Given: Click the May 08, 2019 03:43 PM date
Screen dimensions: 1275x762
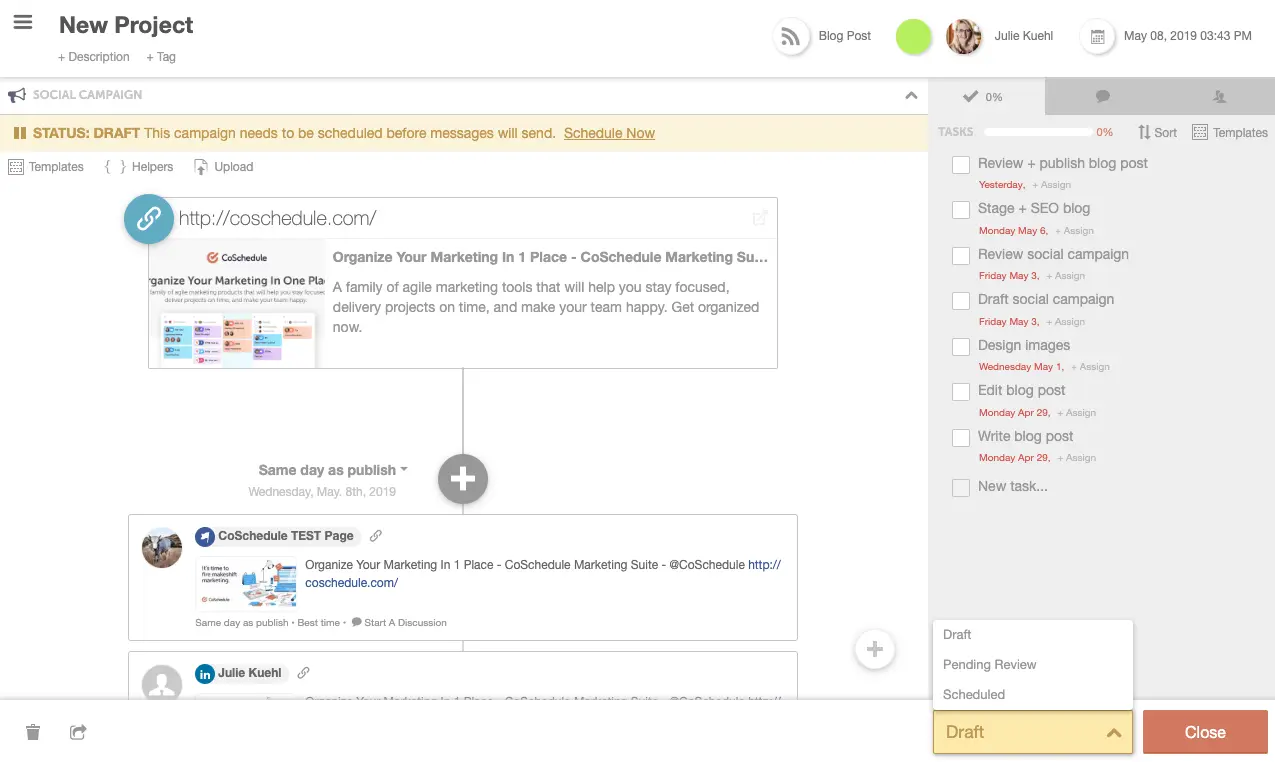Looking at the screenshot, I should click(x=1188, y=36).
